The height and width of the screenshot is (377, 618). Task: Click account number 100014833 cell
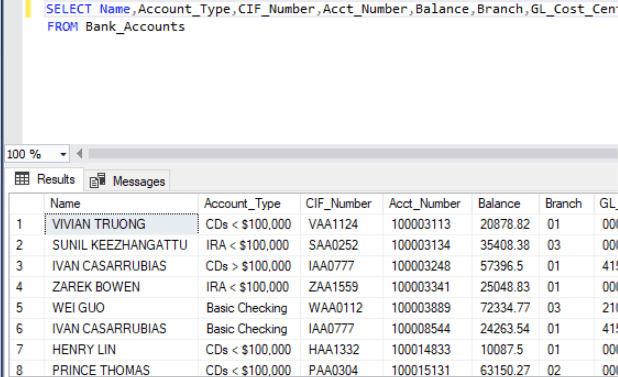427,349
